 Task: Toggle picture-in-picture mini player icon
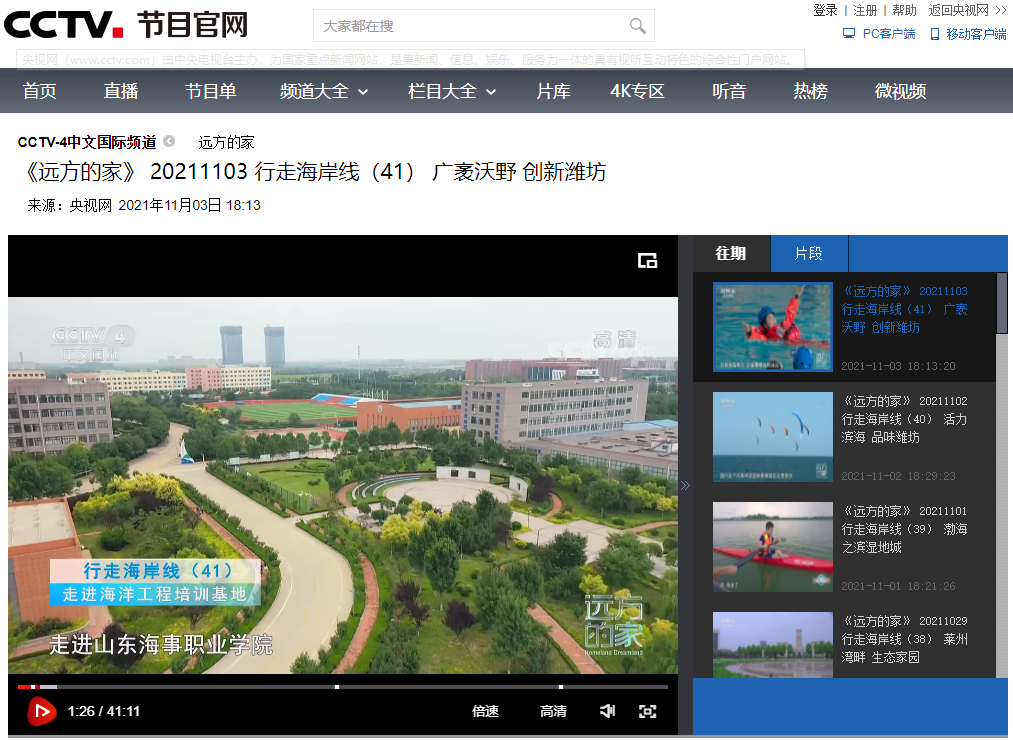coord(647,261)
